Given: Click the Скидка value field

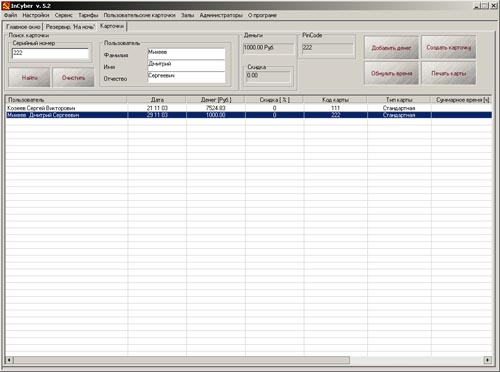Looking at the screenshot, I should 269,76.
